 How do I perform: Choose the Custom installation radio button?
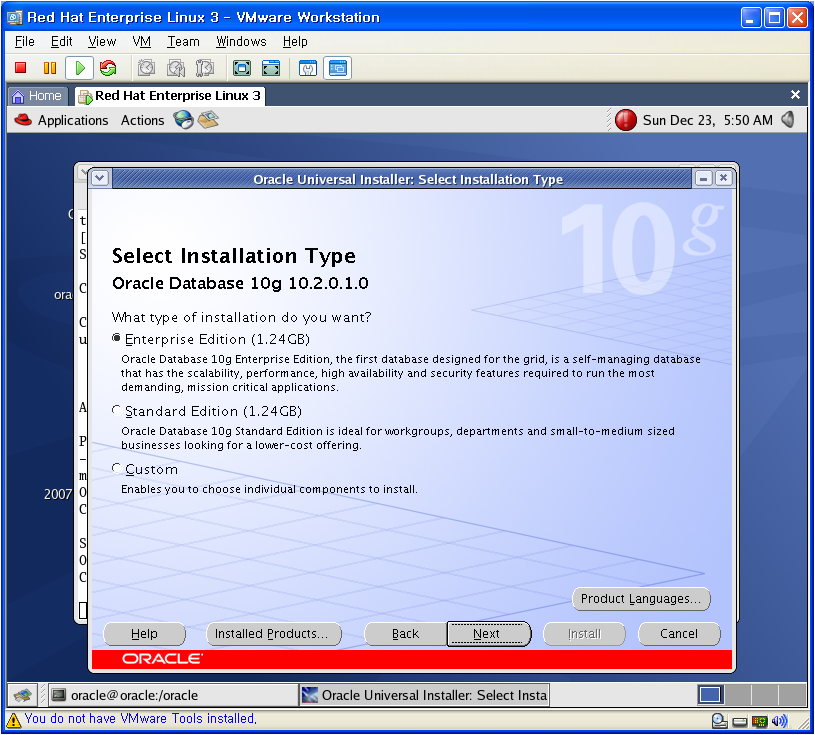[x=117, y=468]
